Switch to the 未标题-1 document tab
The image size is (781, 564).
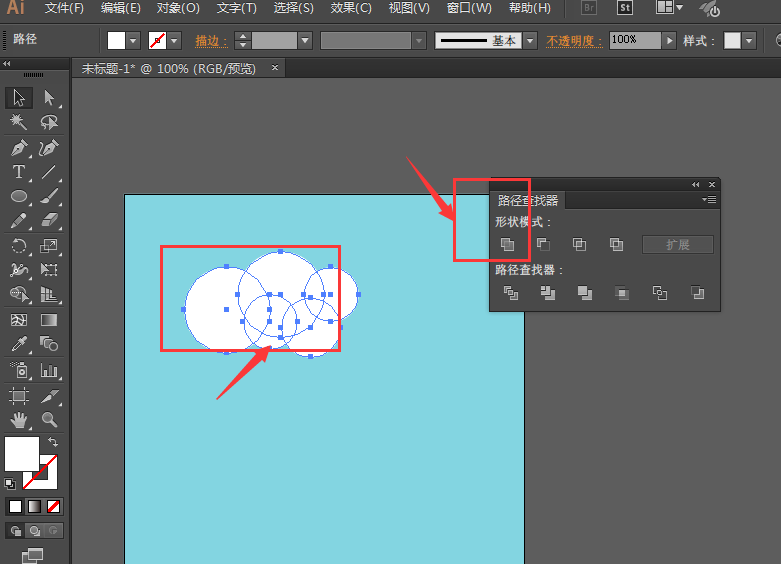pyautogui.click(x=169, y=68)
